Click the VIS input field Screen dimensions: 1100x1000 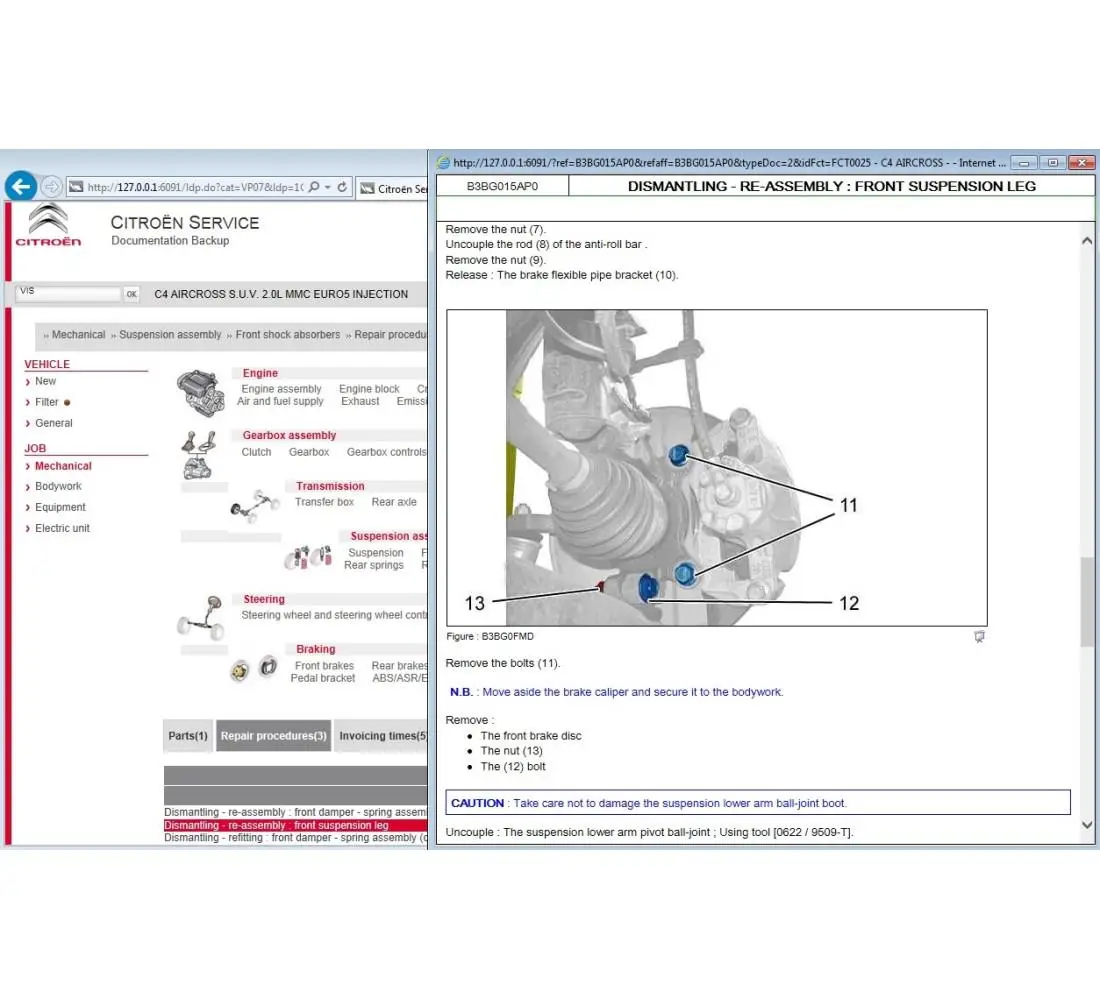69,293
